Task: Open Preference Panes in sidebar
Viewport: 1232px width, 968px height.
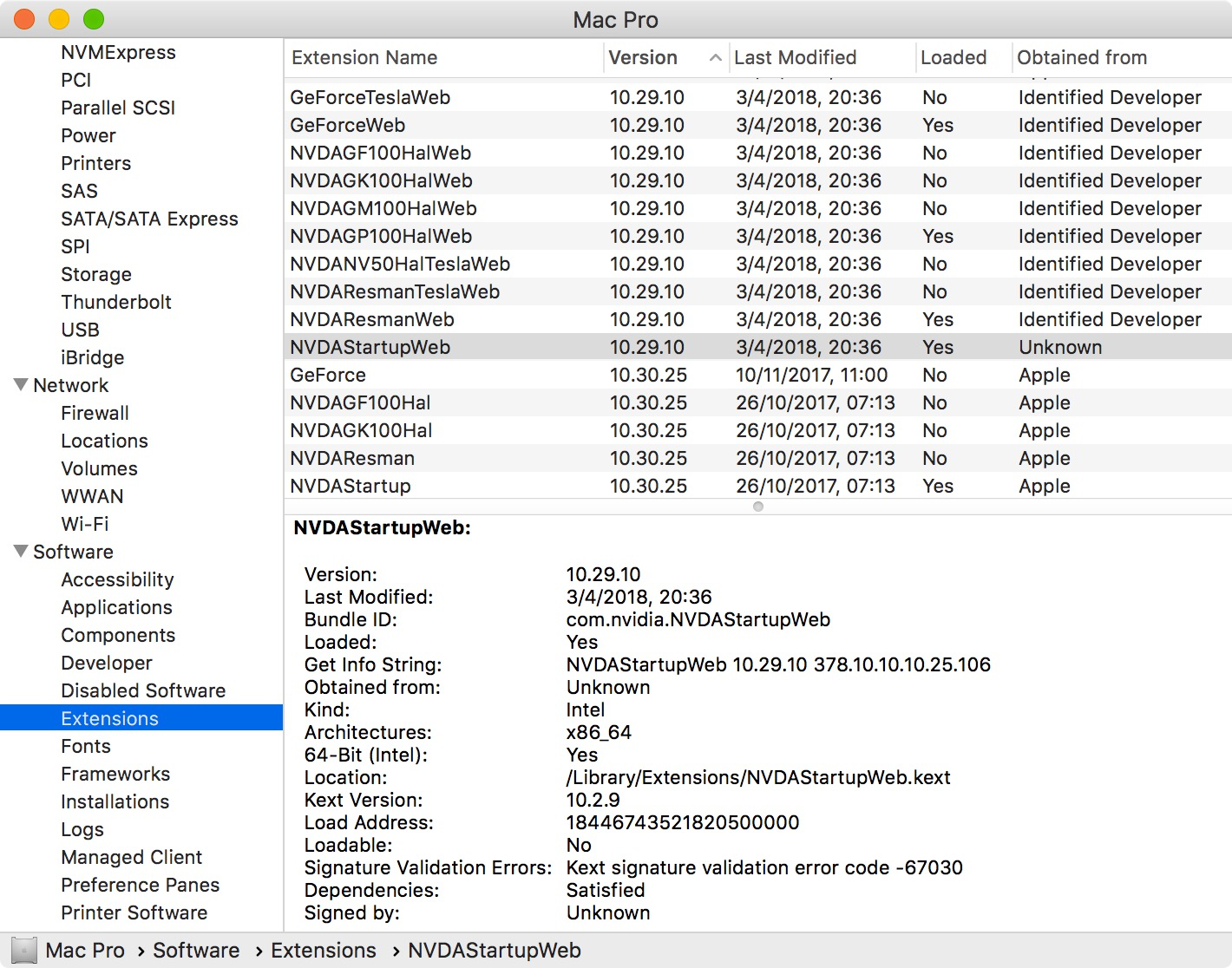Action: 140,885
